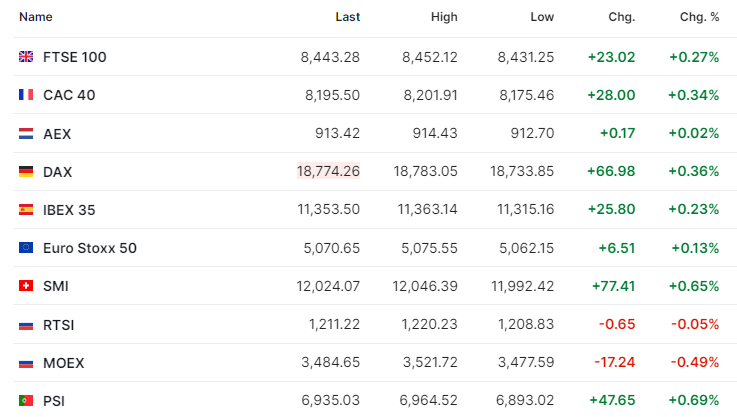Click the France flag beside CAC 40

(26, 95)
